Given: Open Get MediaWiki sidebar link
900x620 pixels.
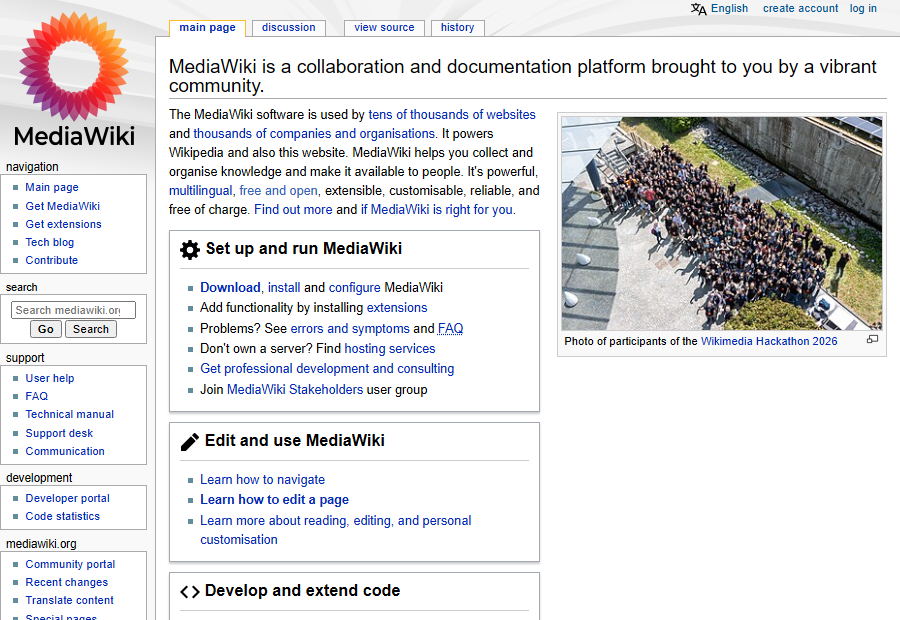Looking at the screenshot, I should tap(63, 206).
